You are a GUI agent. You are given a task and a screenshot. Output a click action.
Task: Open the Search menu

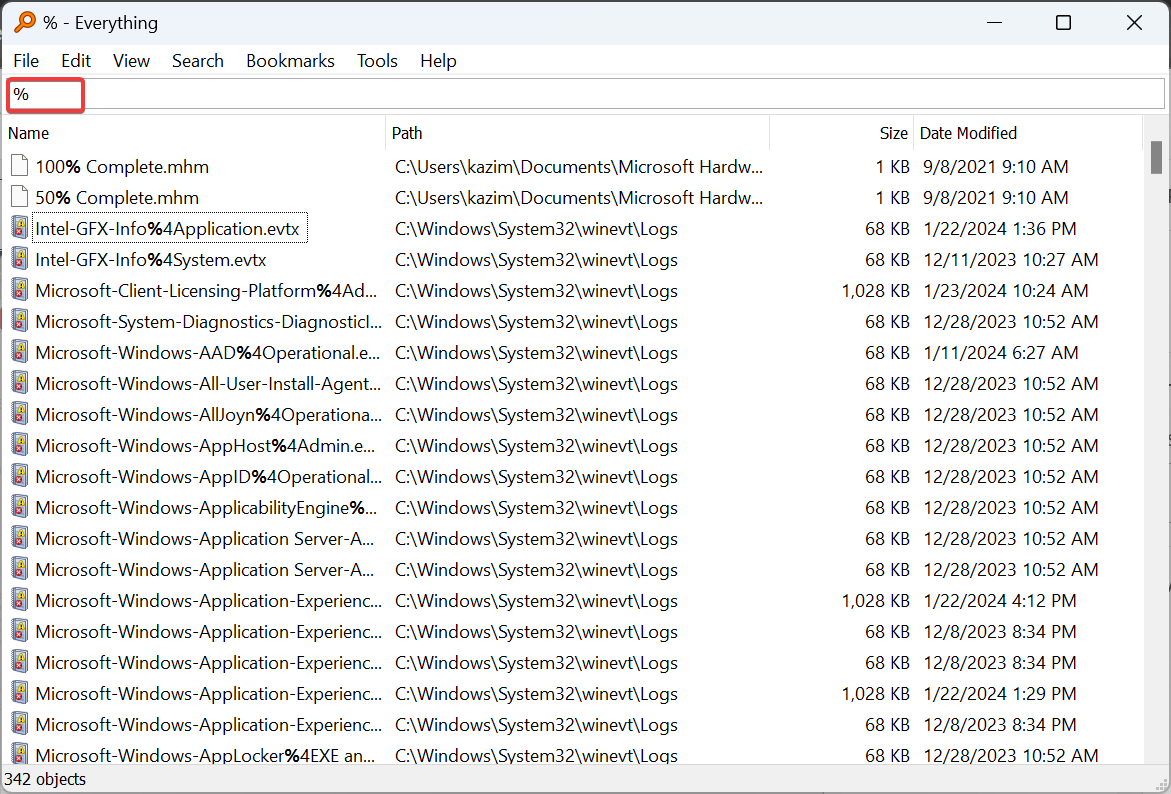[x=198, y=61]
